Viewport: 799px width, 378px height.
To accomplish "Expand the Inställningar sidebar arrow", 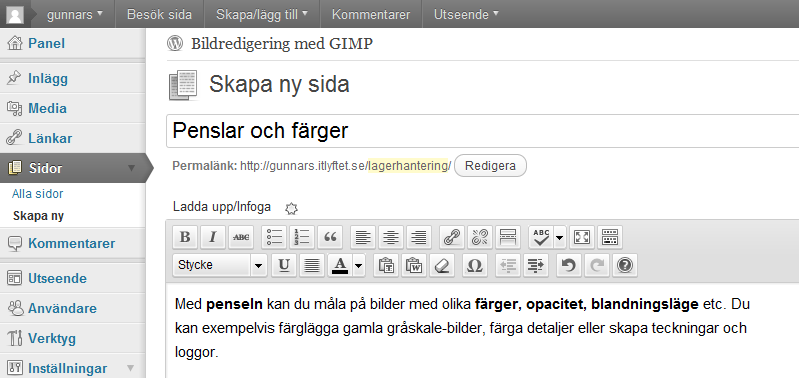I will tap(131, 368).
